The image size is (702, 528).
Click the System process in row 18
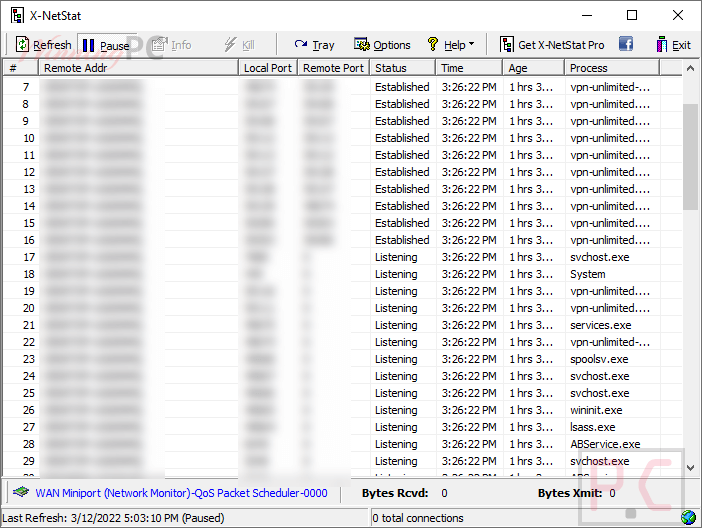tap(587, 274)
